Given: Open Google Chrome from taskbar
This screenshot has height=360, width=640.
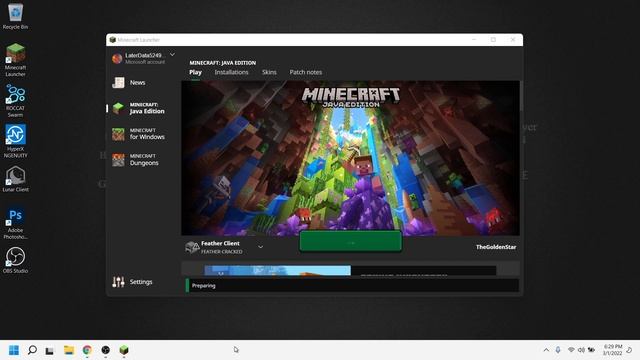Looking at the screenshot, I should [87, 350].
